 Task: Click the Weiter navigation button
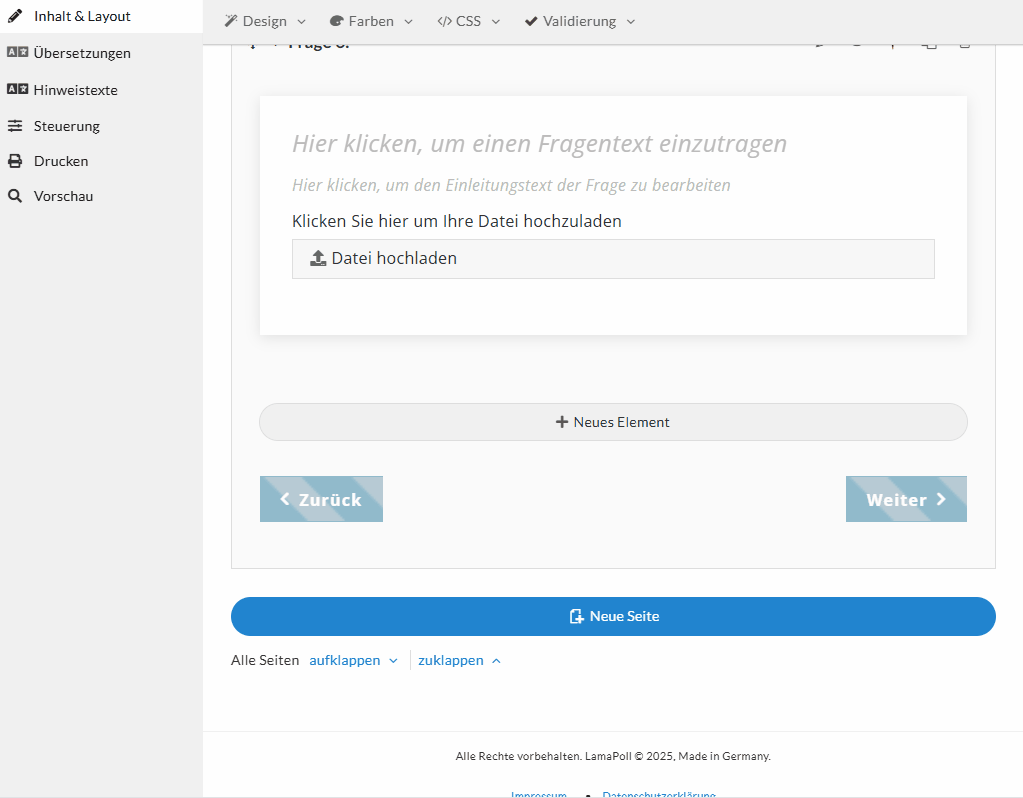[906, 499]
